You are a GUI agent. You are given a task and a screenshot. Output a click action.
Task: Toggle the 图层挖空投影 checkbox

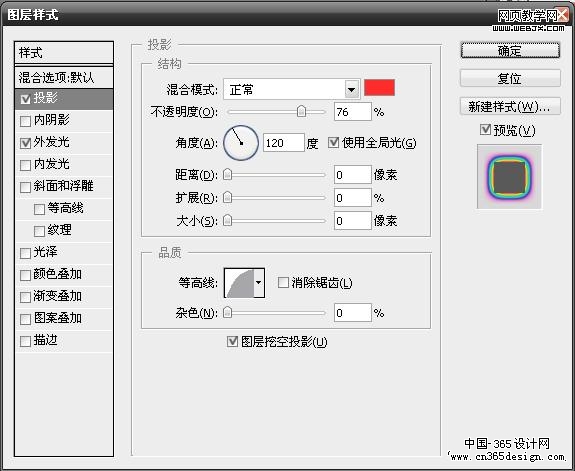click(x=232, y=342)
